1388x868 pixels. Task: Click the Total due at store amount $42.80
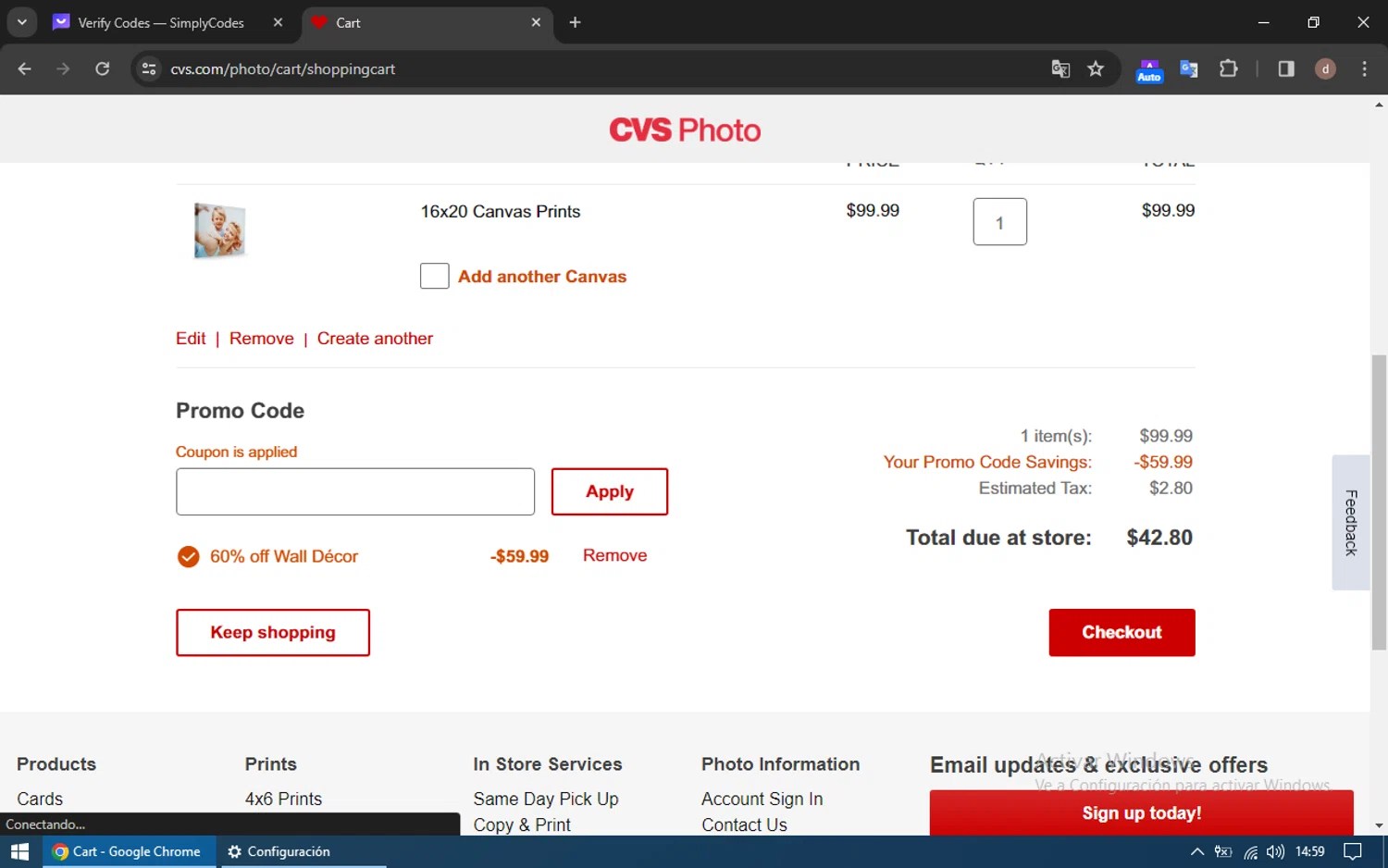1159,538
